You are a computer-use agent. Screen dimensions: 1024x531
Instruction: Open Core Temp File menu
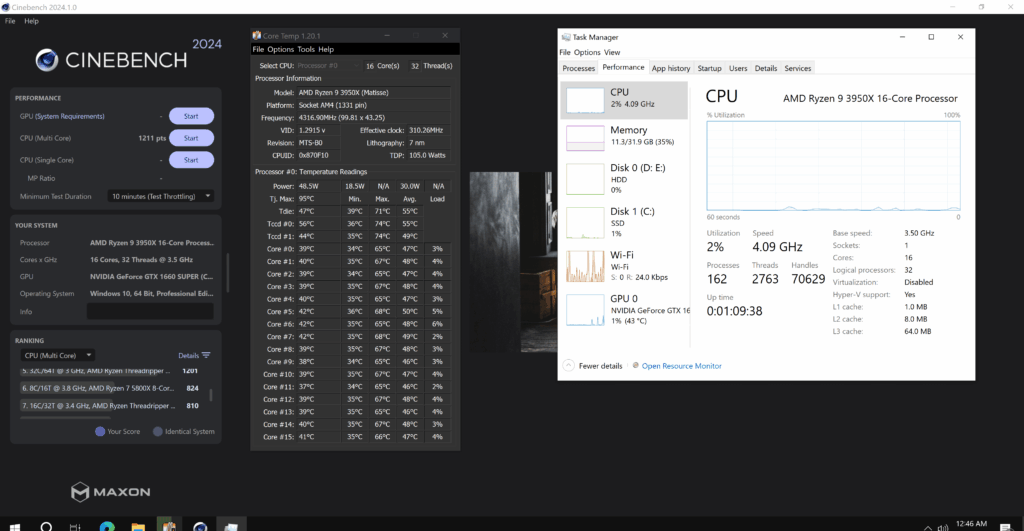point(258,50)
